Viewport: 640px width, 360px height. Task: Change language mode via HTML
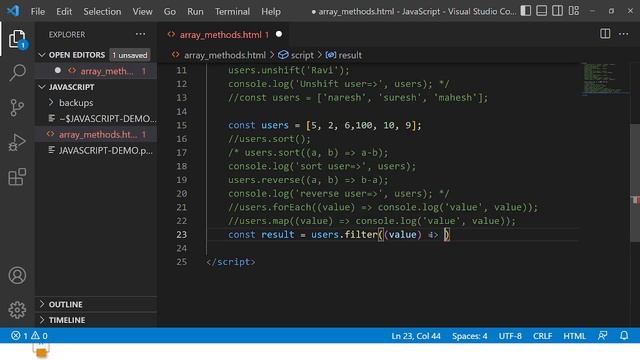point(574,336)
